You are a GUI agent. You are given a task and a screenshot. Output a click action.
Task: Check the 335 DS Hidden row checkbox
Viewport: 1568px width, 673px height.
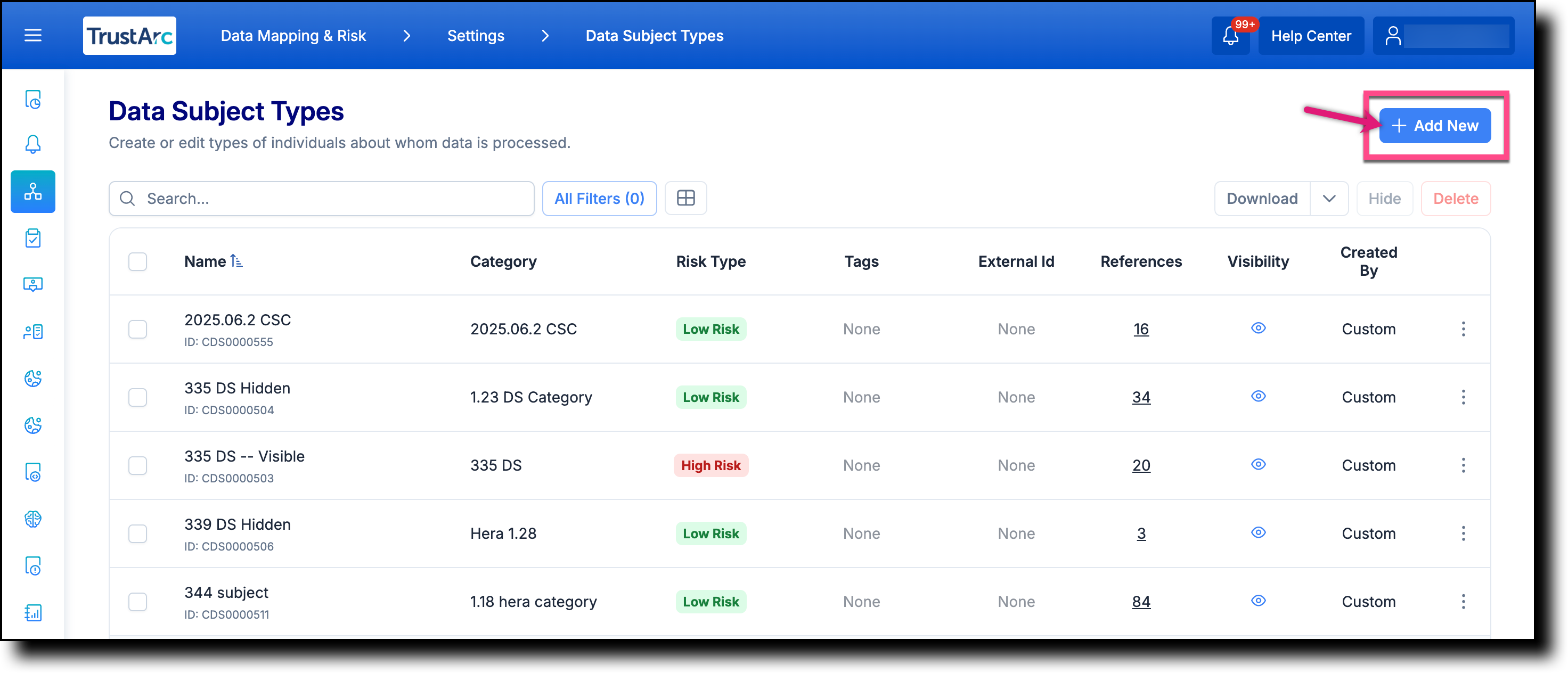137,397
